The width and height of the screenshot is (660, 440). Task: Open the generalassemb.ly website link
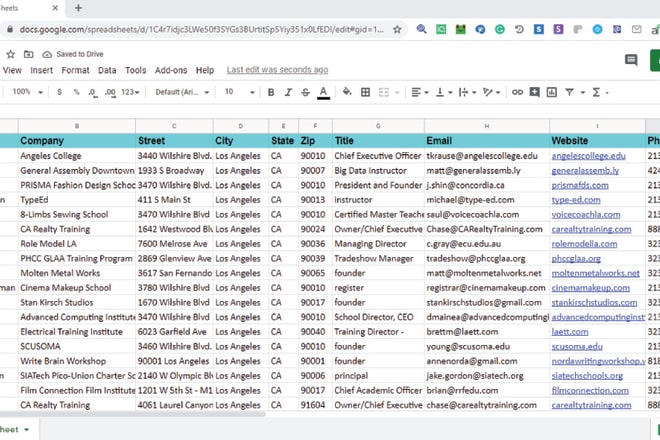(585, 171)
